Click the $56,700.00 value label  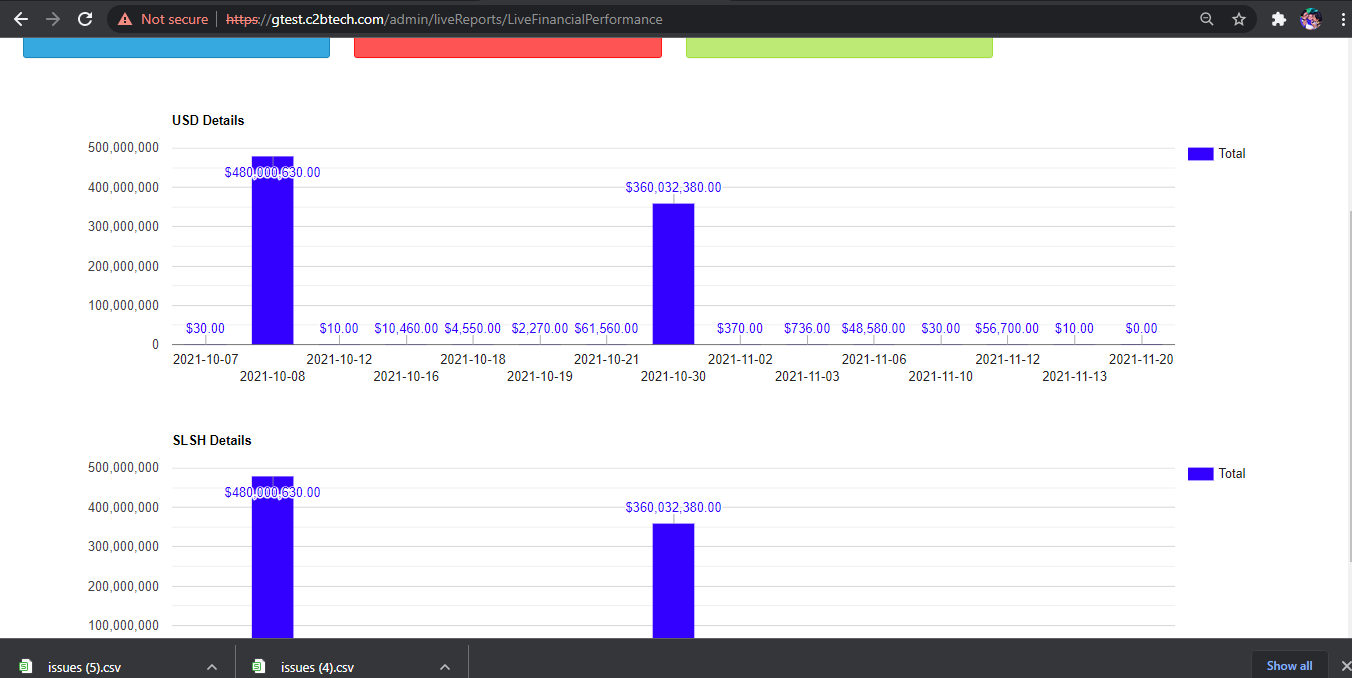point(1007,328)
